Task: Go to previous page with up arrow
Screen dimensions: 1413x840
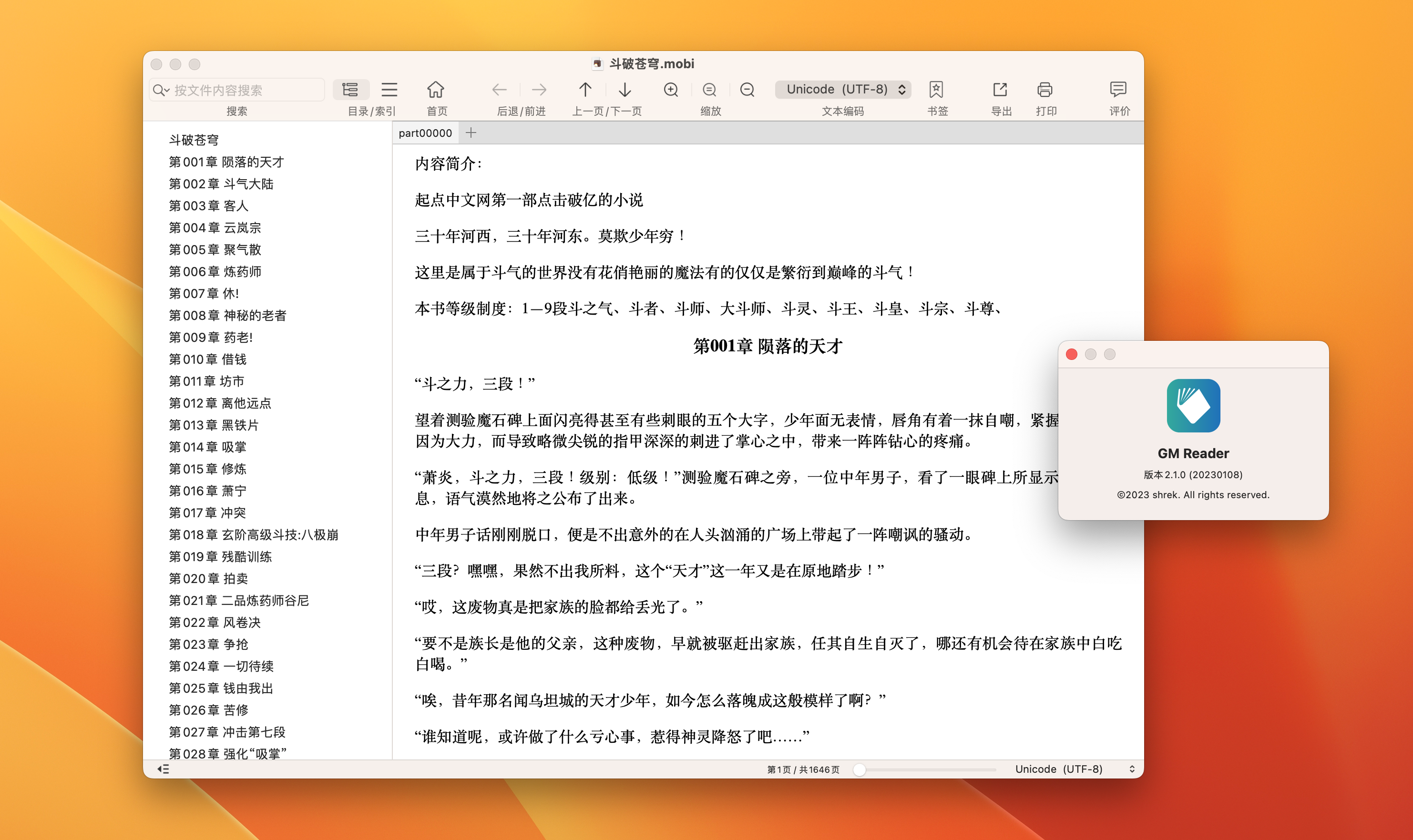Action: [585, 90]
